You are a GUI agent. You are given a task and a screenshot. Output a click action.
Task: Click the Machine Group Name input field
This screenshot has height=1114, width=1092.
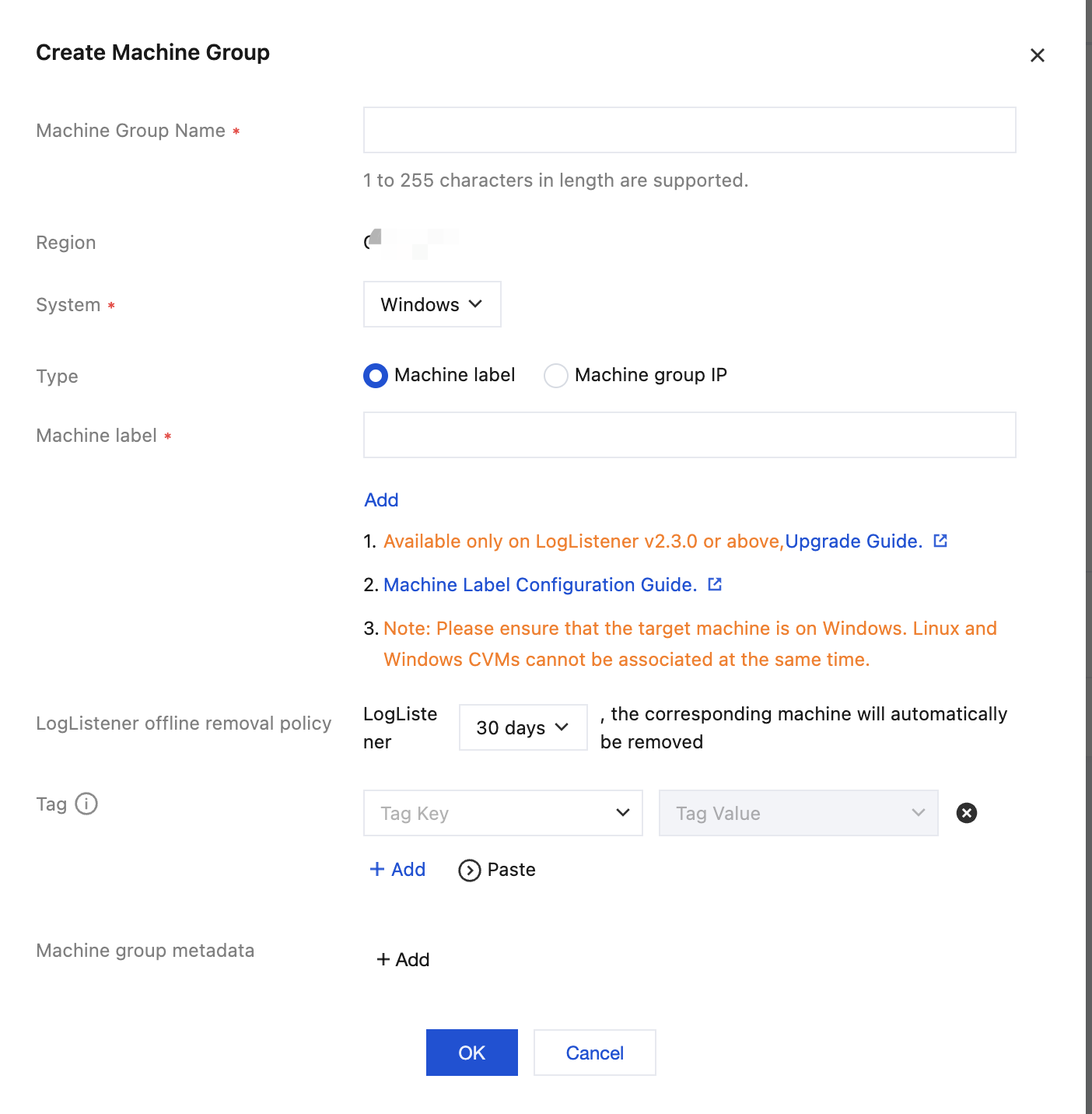coord(689,130)
